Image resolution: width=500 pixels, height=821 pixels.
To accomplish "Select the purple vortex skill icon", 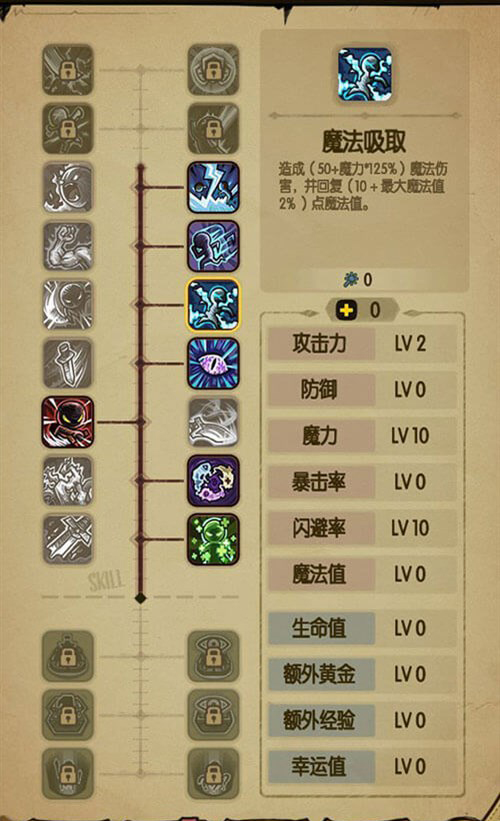I will point(214,481).
